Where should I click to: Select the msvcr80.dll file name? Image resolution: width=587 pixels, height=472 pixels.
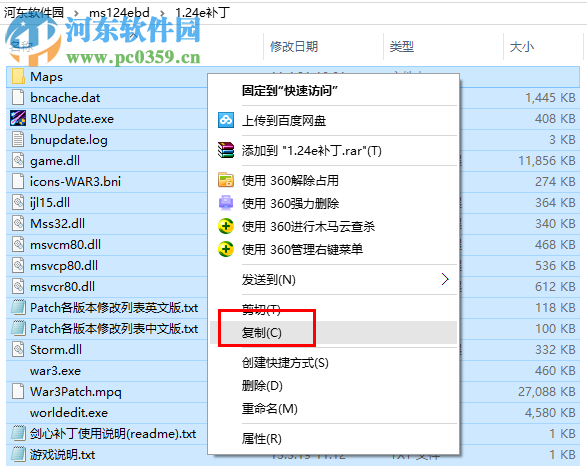pyautogui.click(x=62, y=287)
